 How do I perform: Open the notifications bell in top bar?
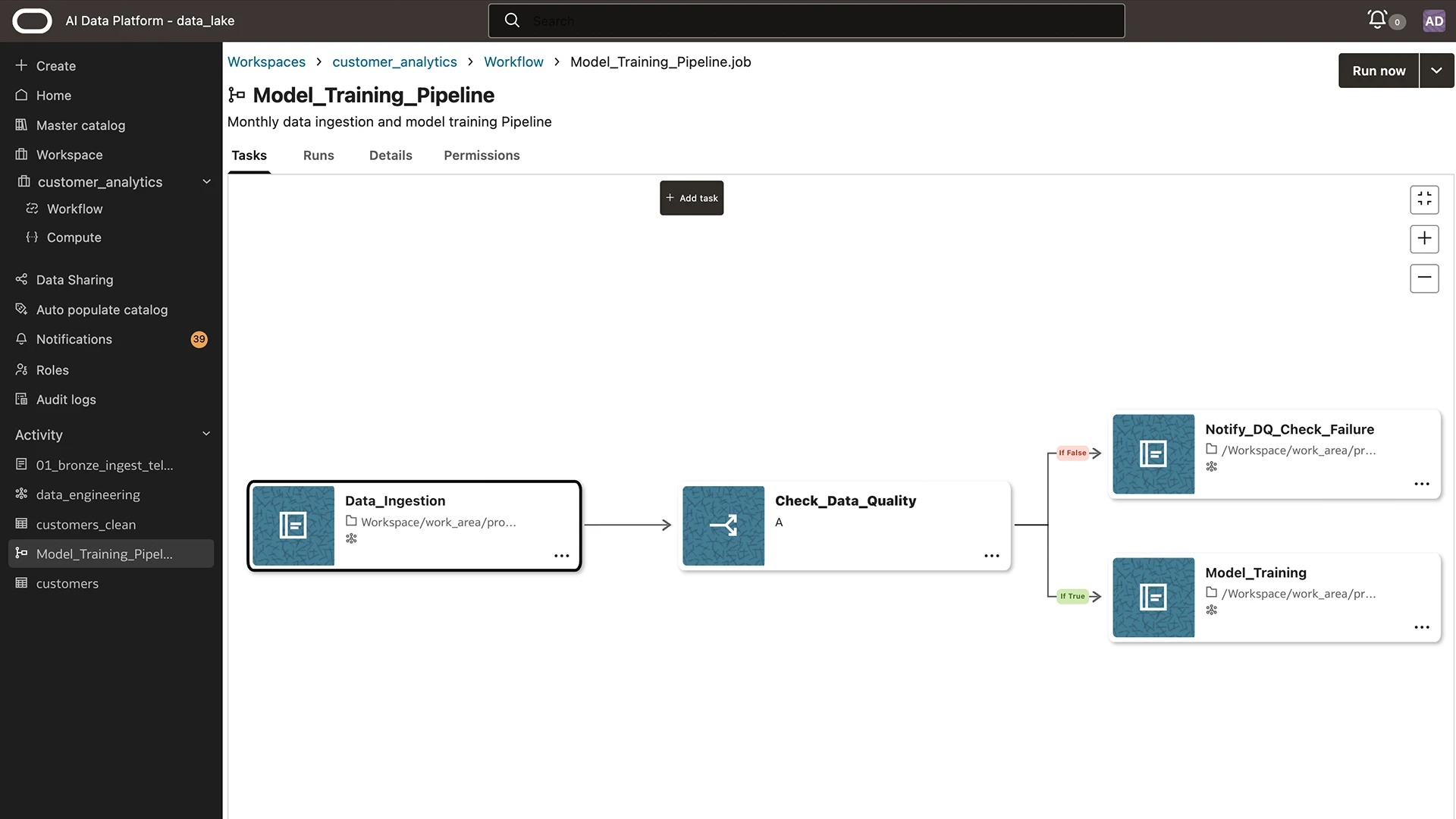(1377, 19)
